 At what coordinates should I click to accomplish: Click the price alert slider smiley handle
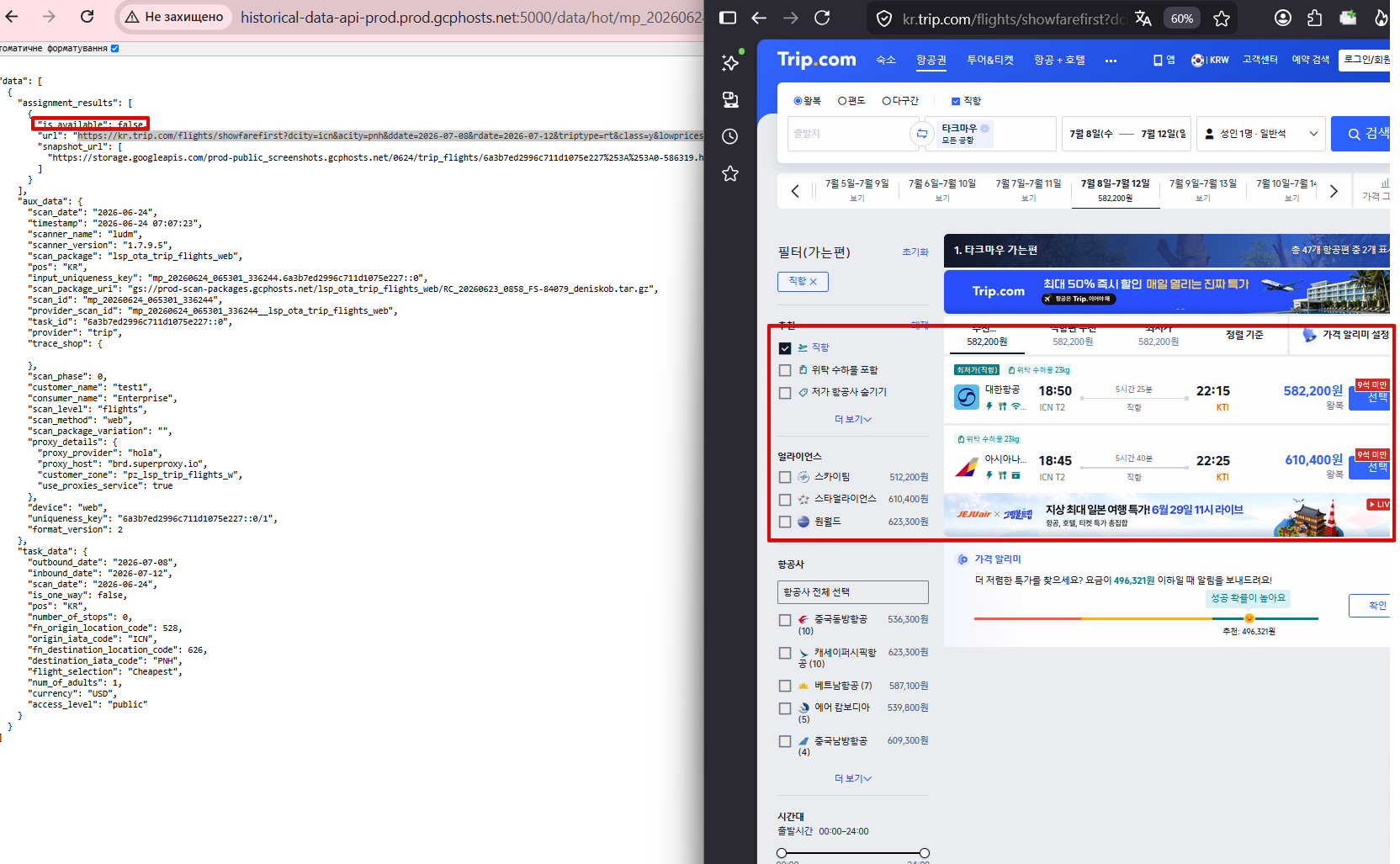coord(1249,618)
